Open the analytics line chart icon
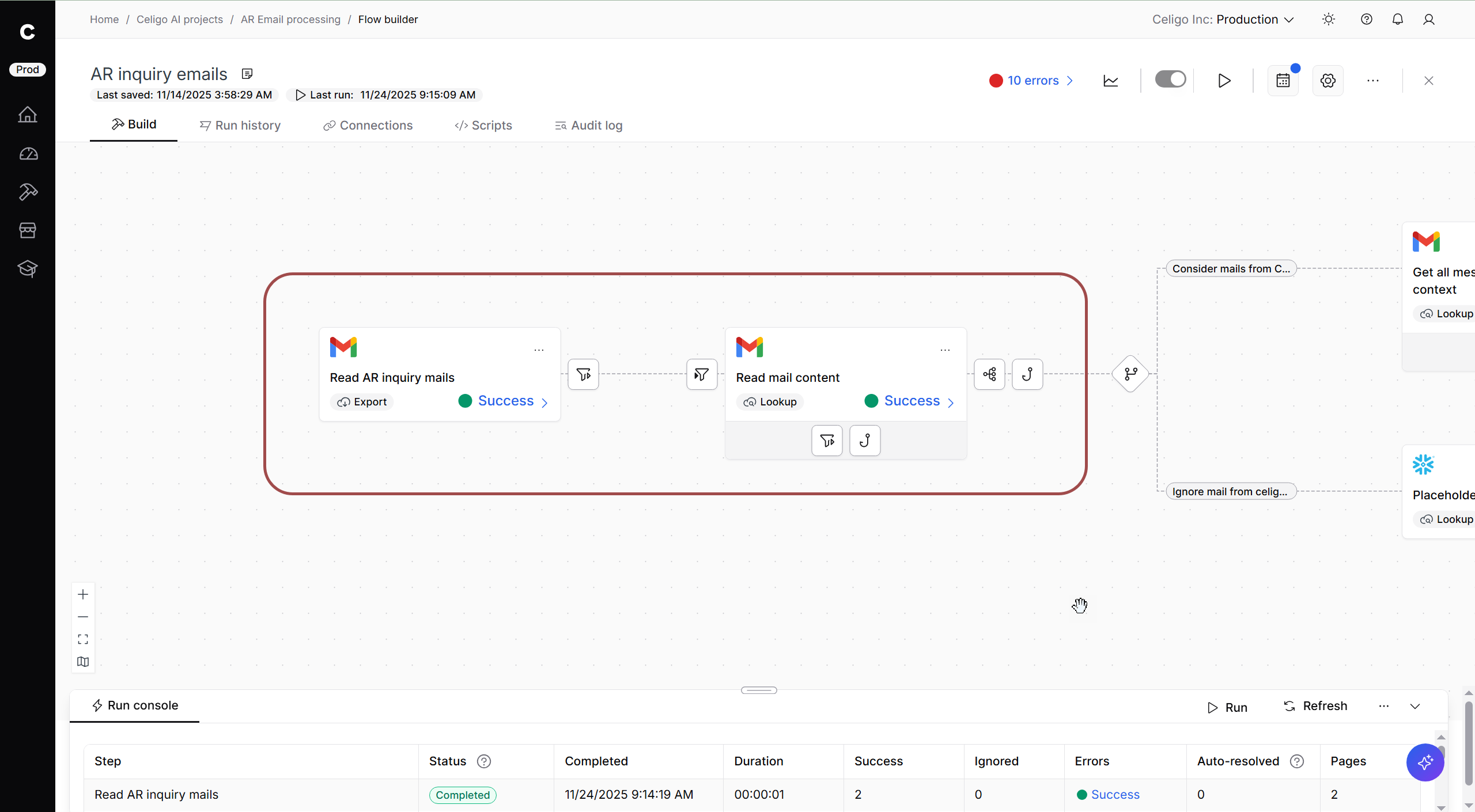 pos(1111,81)
